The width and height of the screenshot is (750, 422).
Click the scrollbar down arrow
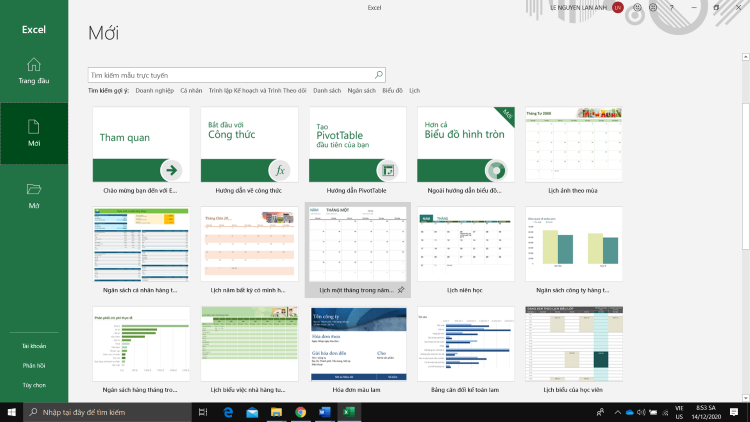click(x=746, y=398)
